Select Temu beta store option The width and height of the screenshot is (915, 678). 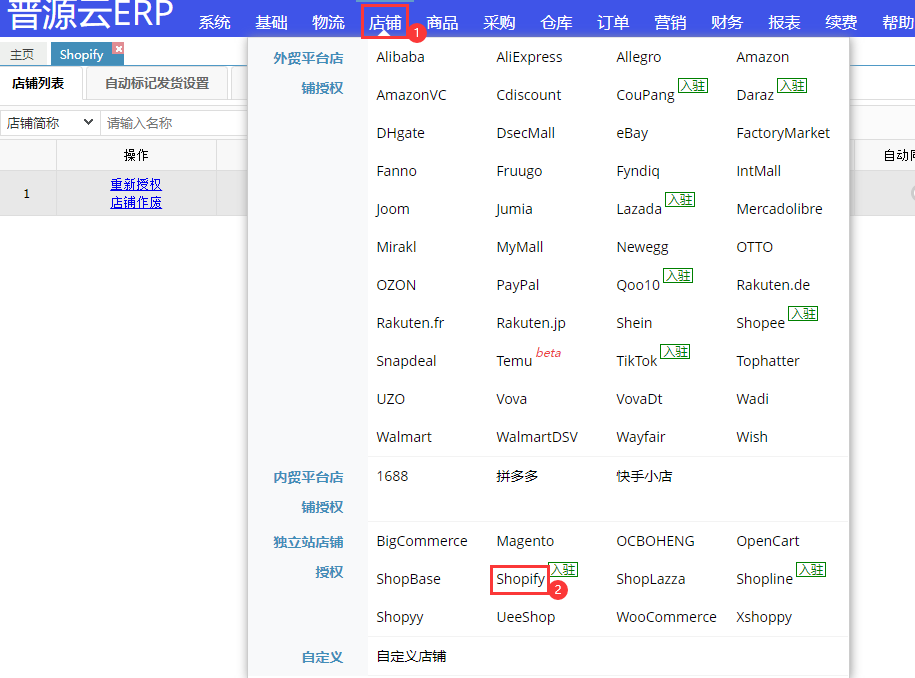point(514,361)
